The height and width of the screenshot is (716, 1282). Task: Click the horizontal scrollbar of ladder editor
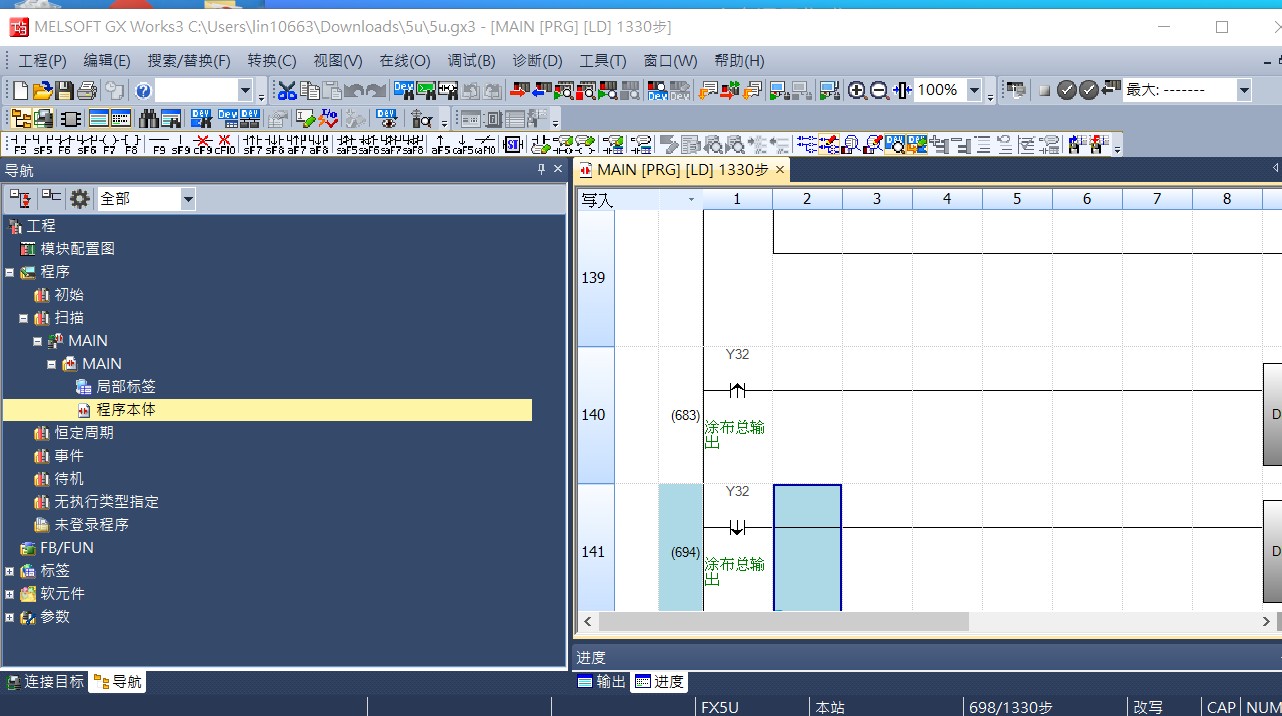pyautogui.click(x=783, y=622)
